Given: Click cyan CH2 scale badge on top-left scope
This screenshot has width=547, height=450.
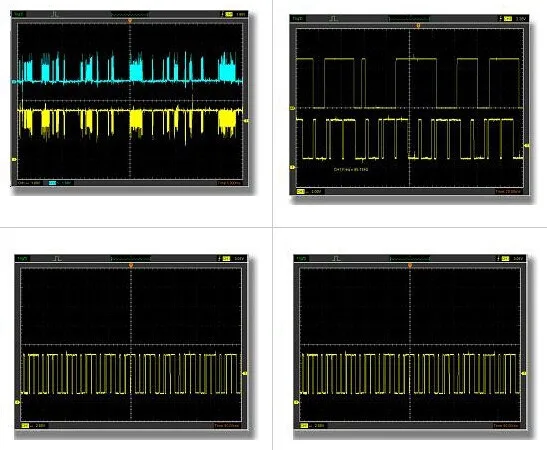Looking at the screenshot, I should click(x=52, y=183).
